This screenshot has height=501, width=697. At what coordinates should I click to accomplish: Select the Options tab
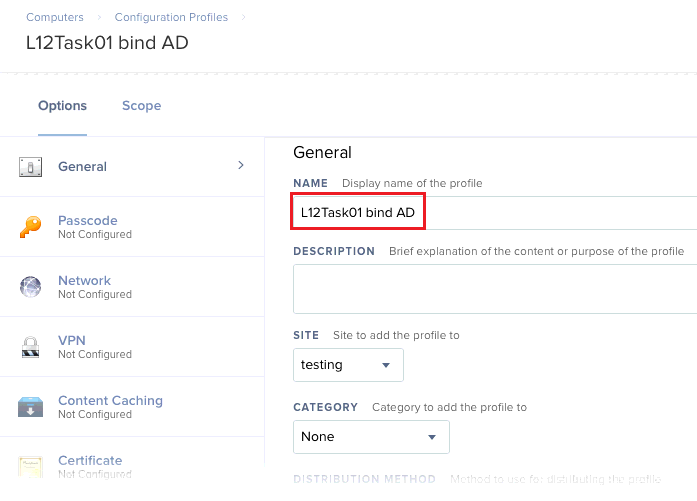pyautogui.click(x=62, y=106)
